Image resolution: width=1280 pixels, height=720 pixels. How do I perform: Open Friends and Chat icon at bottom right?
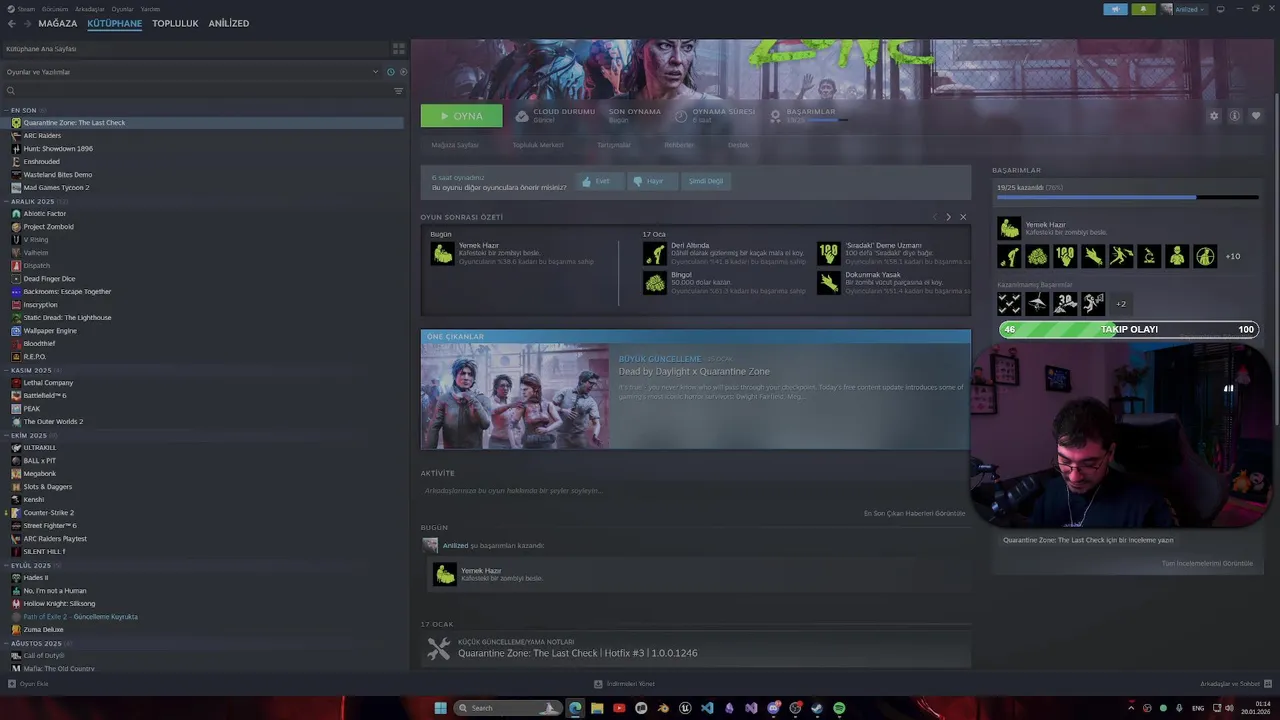click(1268, 684)
